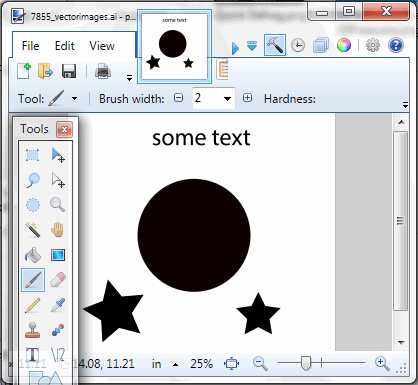This screenshot has height=385, width=418.
Task: Click the zoom in magnifier icon
Action: coord(382,363)
